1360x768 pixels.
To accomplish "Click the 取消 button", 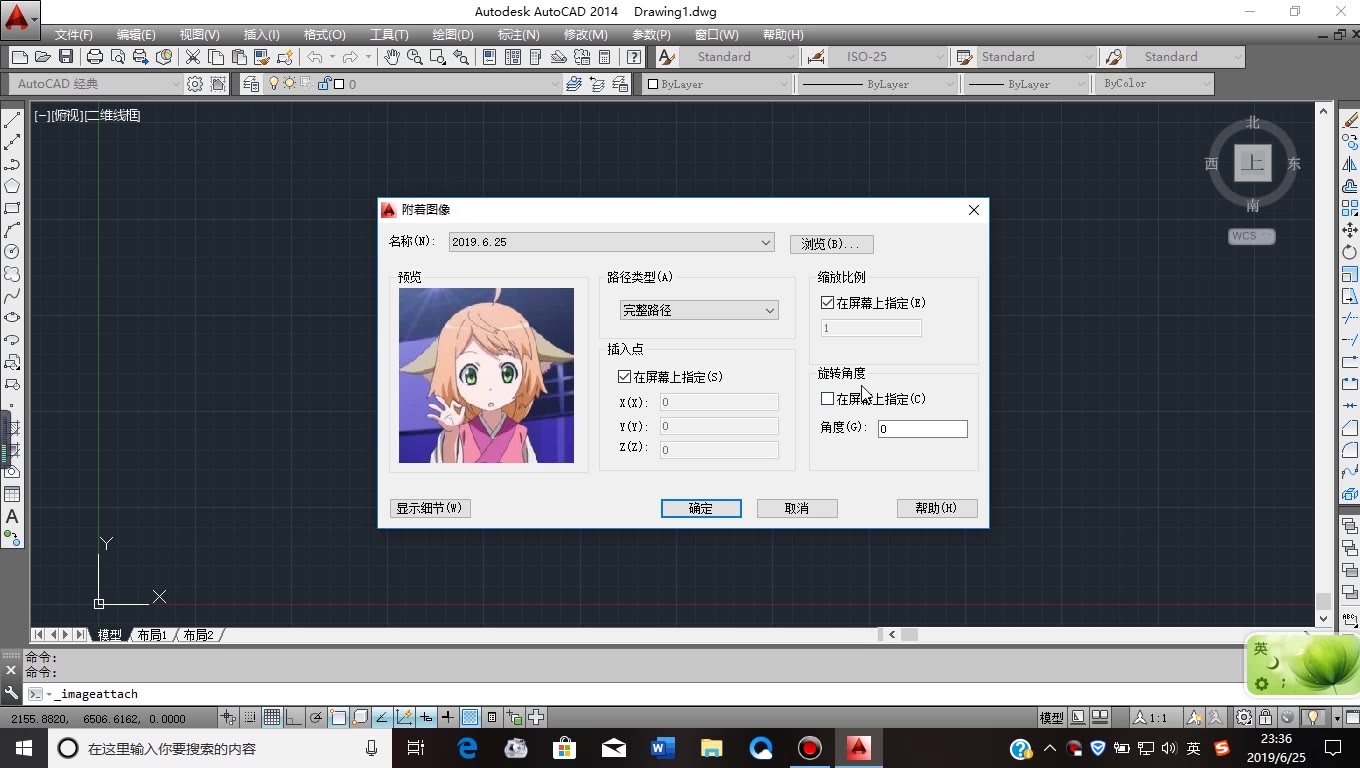I will [797, 508].
